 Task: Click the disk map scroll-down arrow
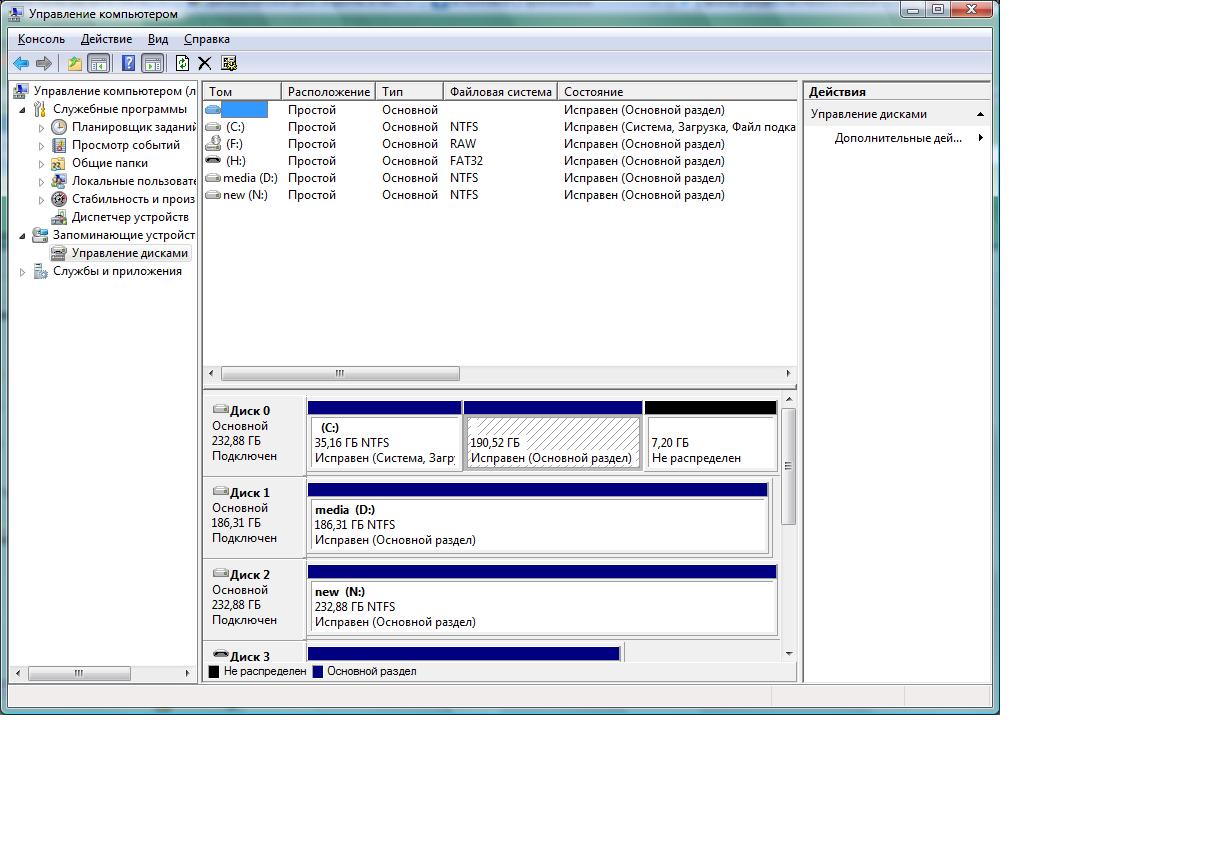coord(788,653)
